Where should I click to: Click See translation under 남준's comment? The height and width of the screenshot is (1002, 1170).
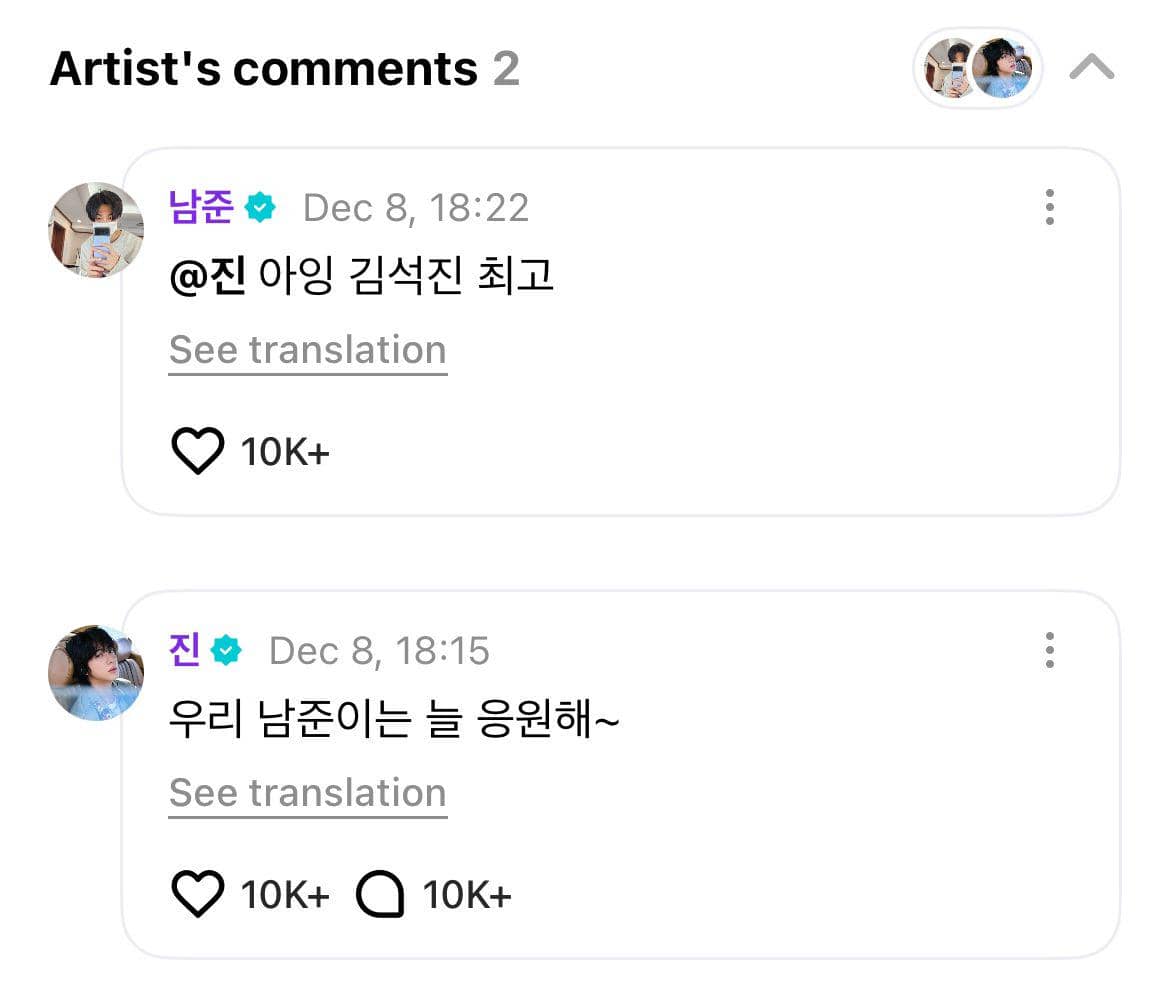point(307,349)
